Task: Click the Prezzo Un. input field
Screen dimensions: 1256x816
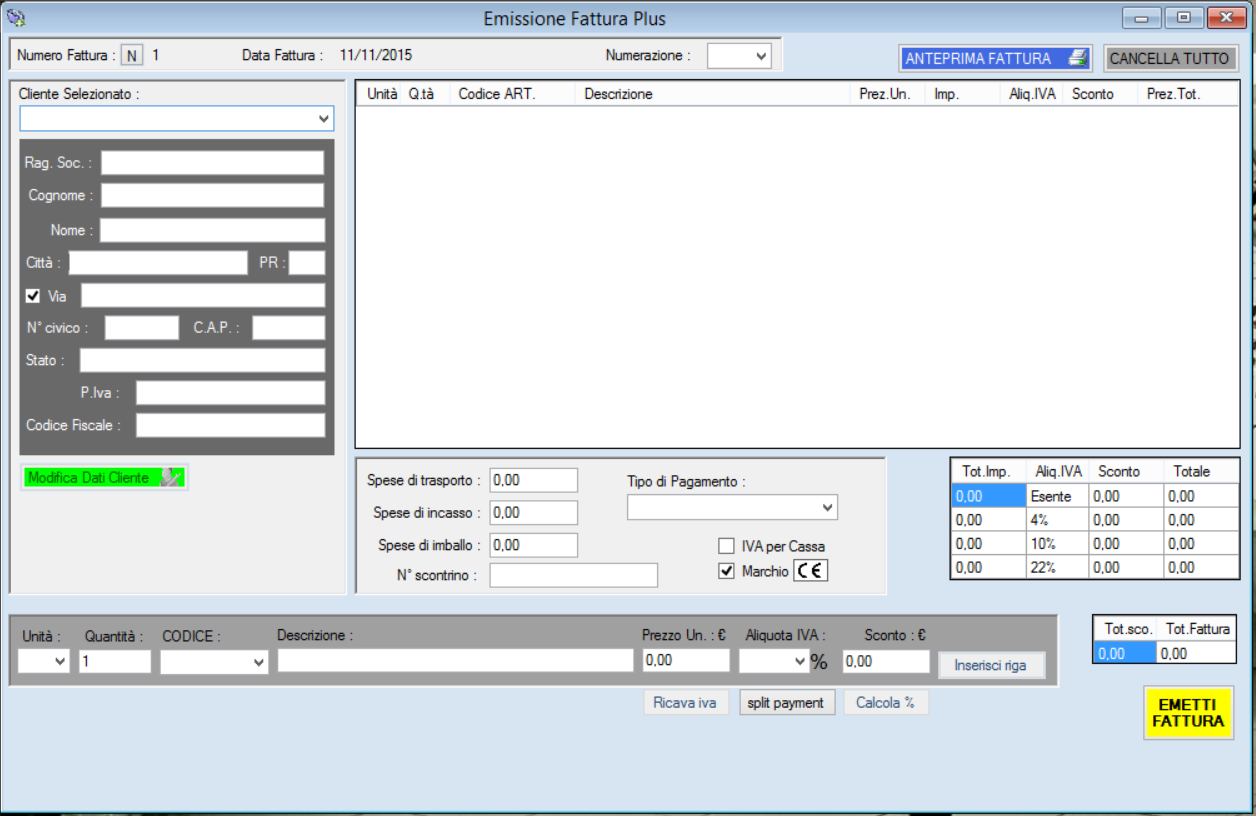Action: [686, 661]
